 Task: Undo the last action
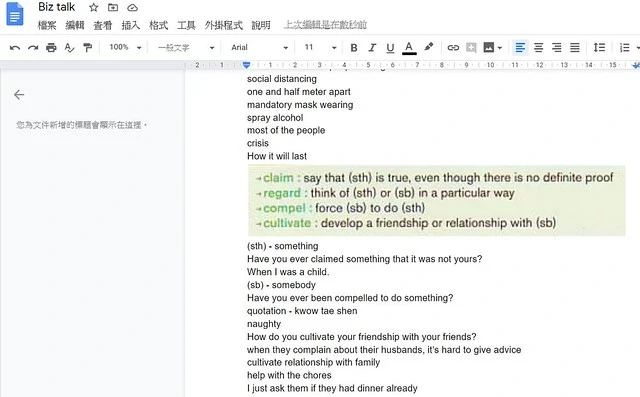15,48
